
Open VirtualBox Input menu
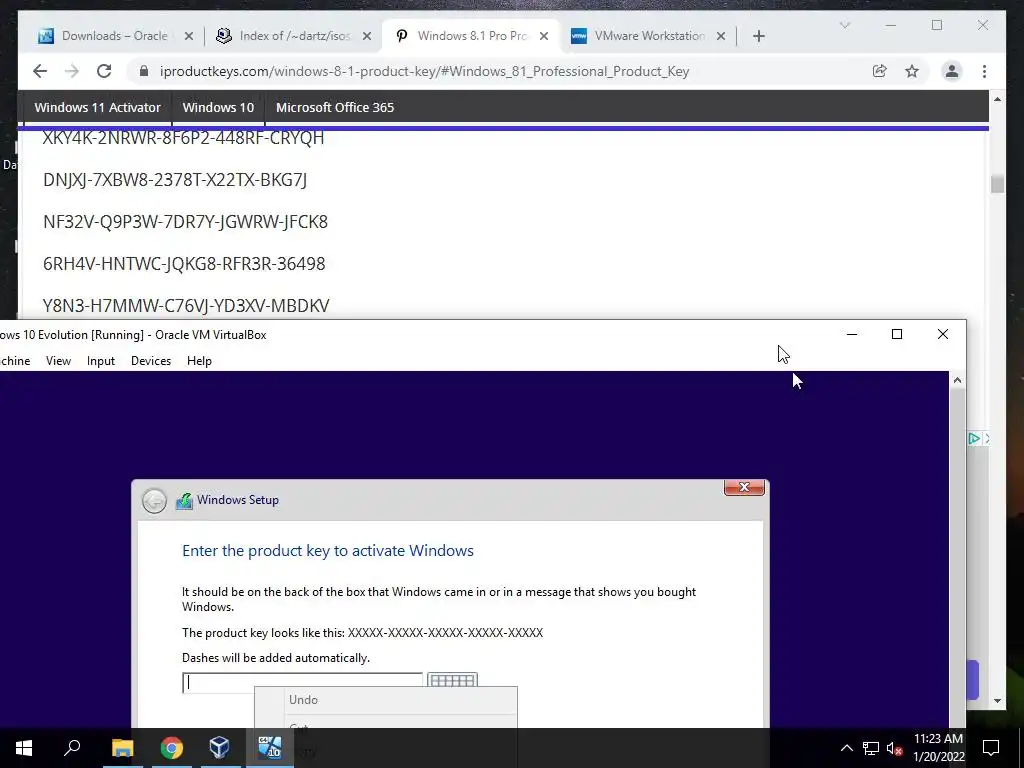[x=101, y=360]
